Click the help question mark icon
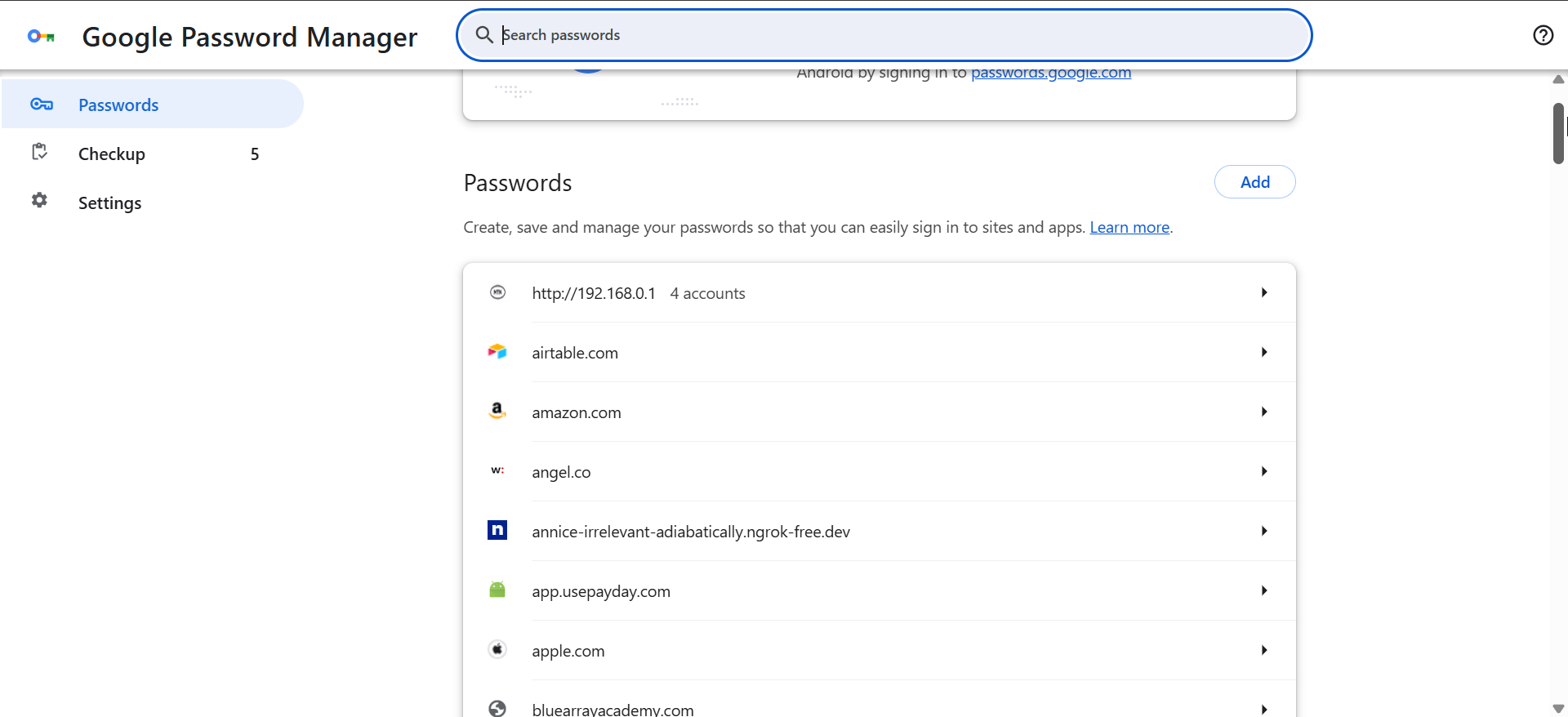This screenshot has width=1568, height=717. (1543, 35)
